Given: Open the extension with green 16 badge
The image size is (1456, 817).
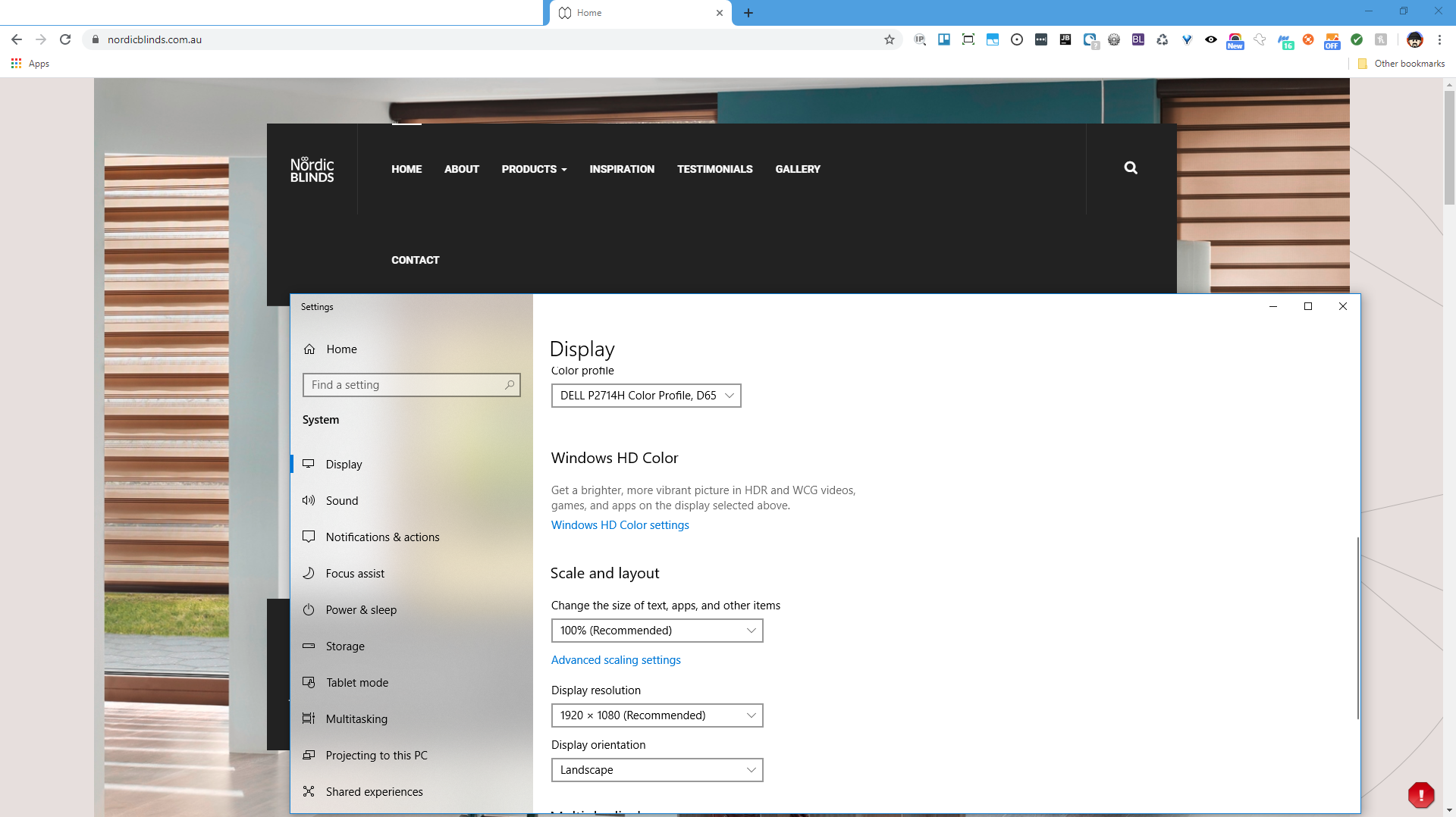Looking at the screenshot, I should [1285, 41].
